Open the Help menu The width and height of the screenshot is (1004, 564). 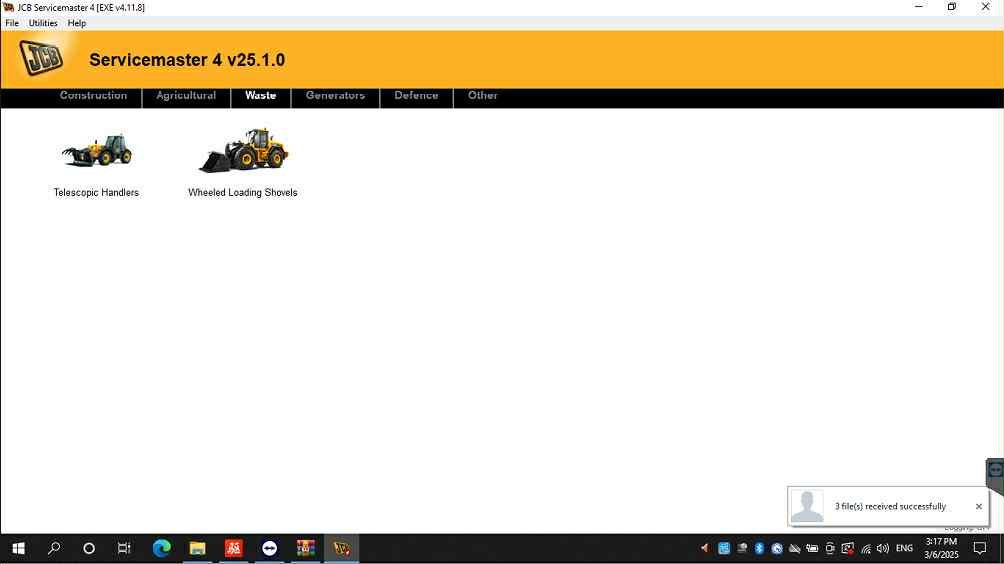77,23
